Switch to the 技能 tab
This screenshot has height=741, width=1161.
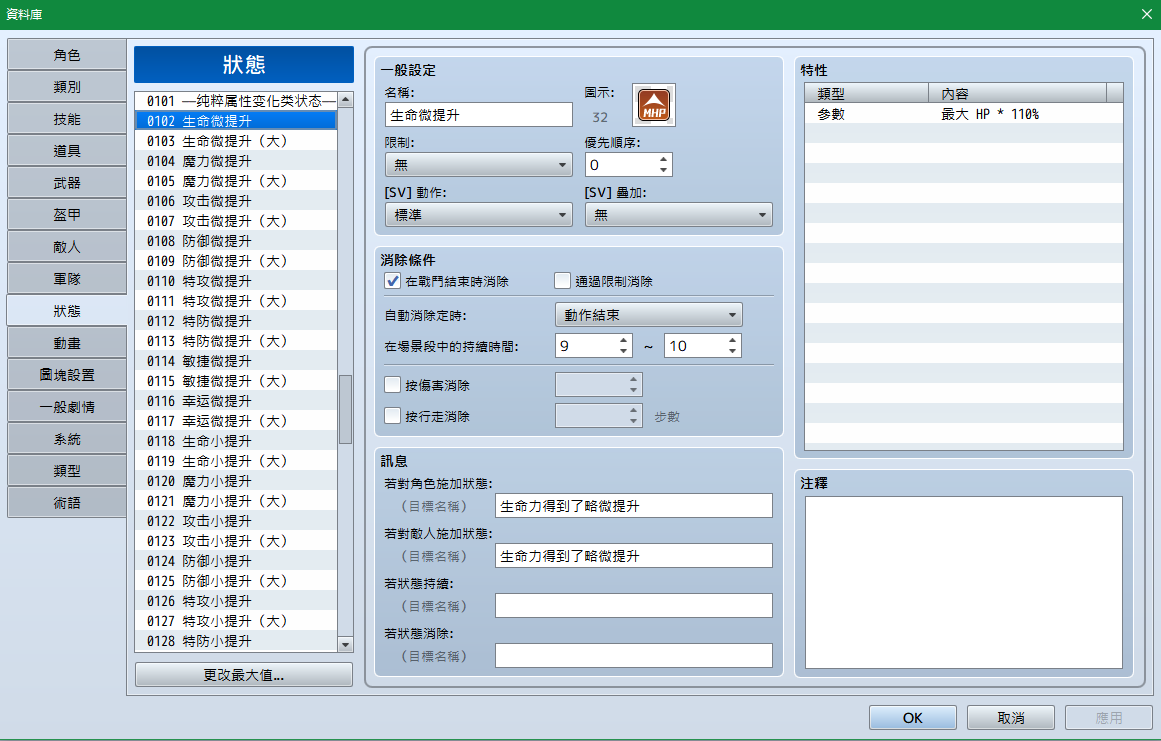(67, 119)
